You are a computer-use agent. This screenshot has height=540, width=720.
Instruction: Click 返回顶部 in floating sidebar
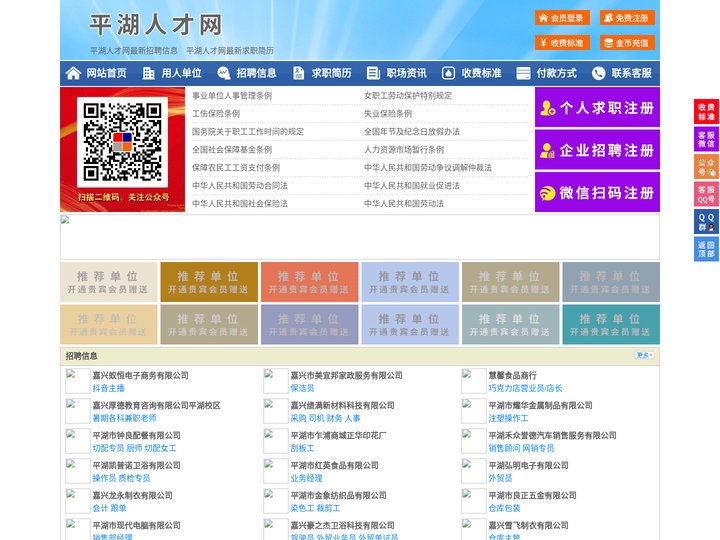(706, 249)
